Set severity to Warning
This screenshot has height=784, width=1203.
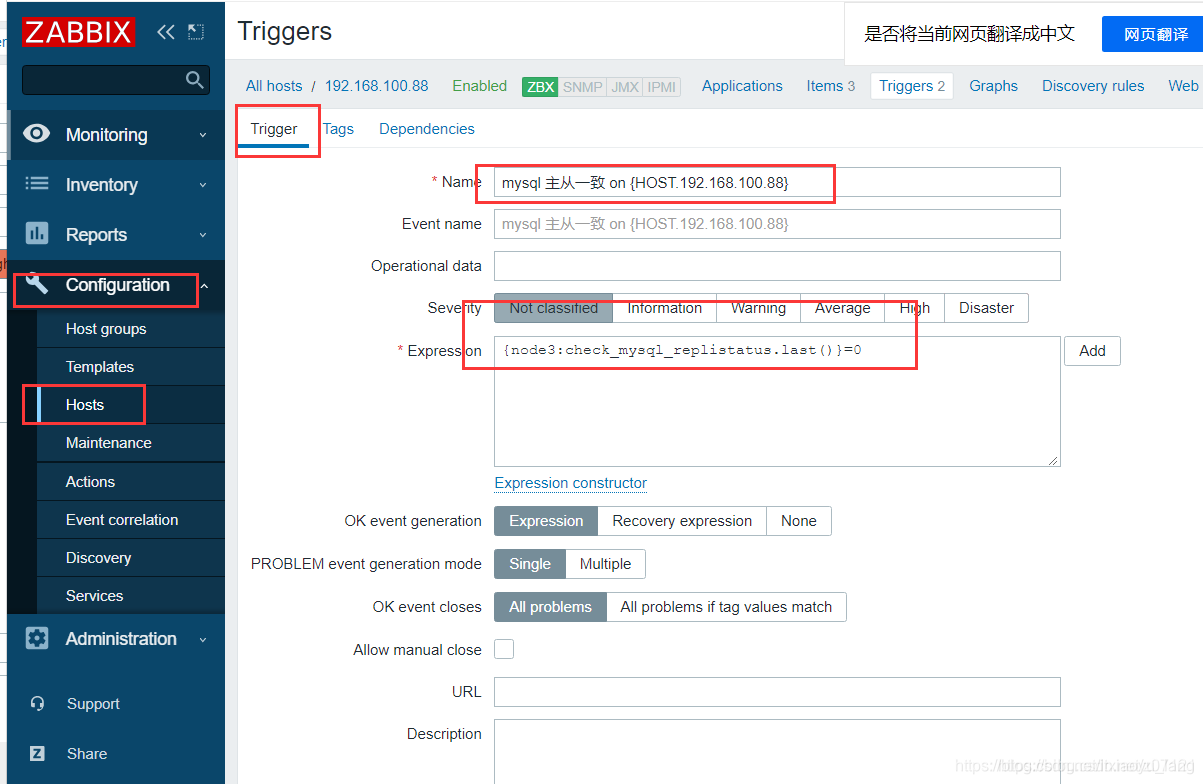tap(758, 308)
